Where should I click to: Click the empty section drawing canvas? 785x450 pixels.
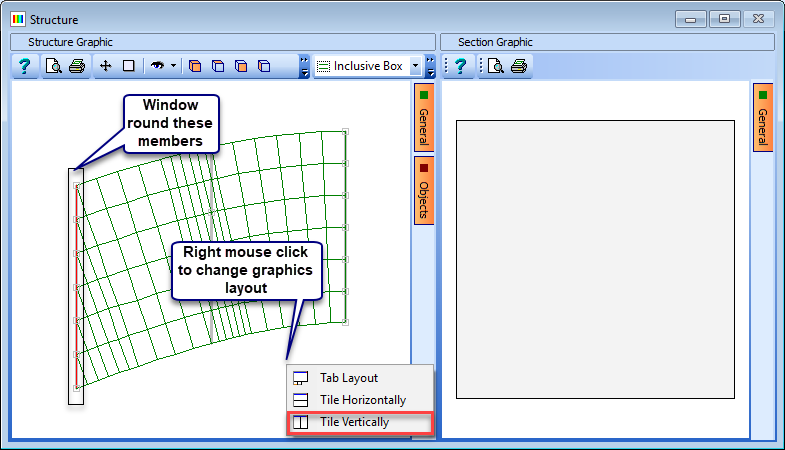click(x=595, y=259)
